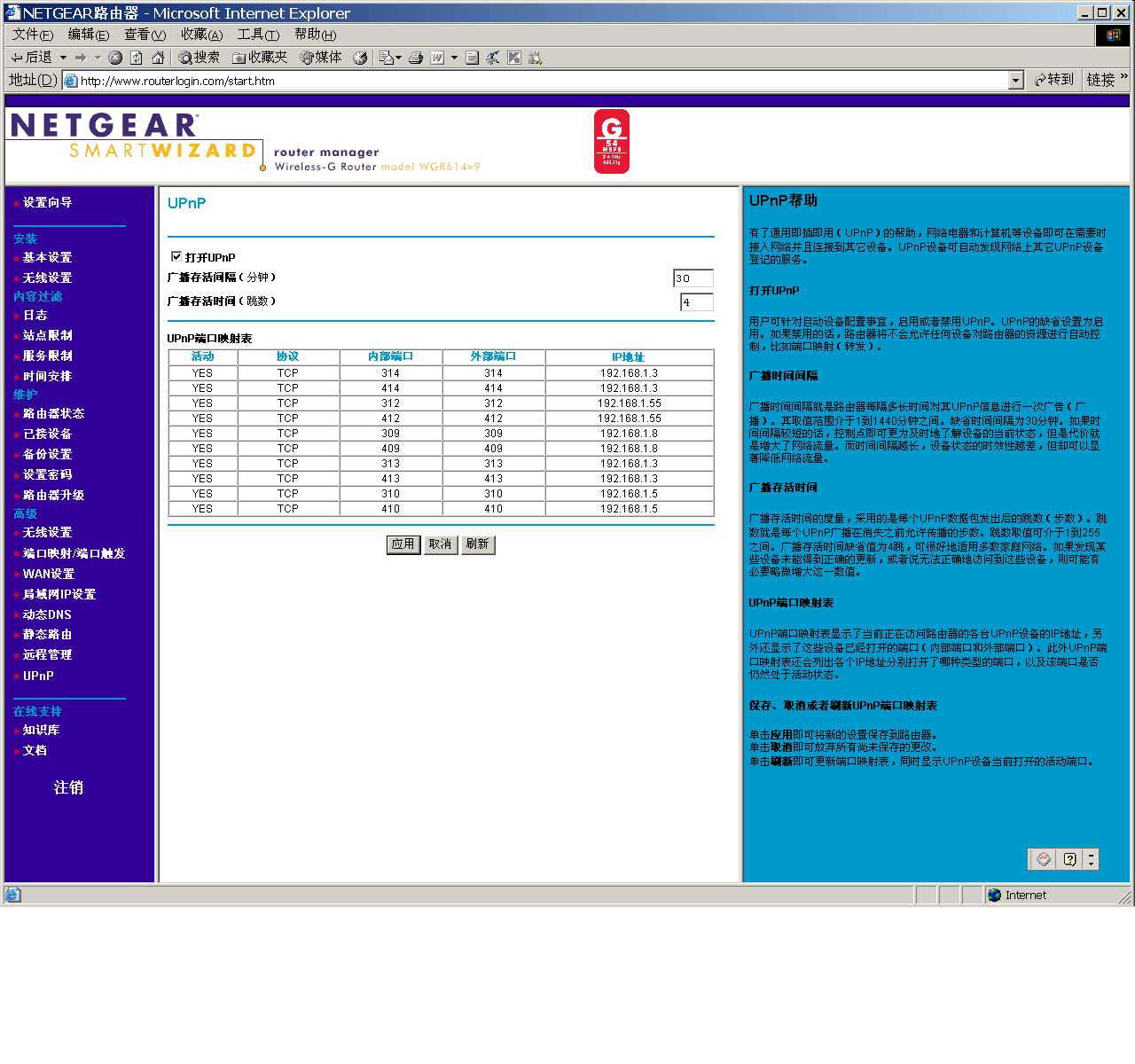1135x1064 pixels.
Task: Uncheck the 打开UPnP checkbox
Action: [176, 255]
